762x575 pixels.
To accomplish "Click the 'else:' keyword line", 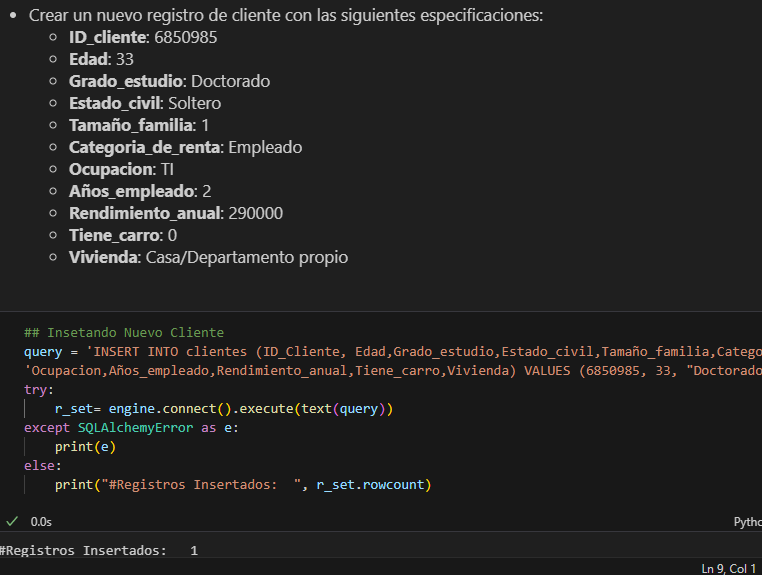I will (43, 465).
